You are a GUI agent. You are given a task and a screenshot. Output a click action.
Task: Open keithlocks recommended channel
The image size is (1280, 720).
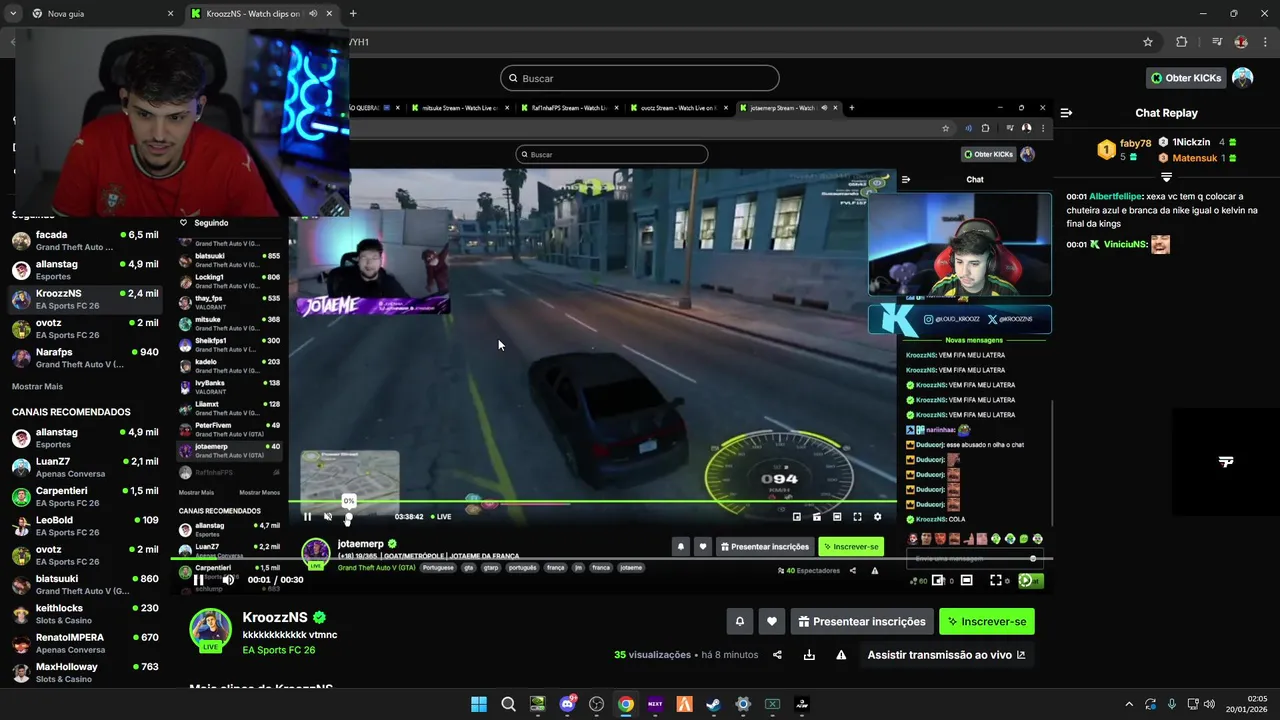(85, 614)
